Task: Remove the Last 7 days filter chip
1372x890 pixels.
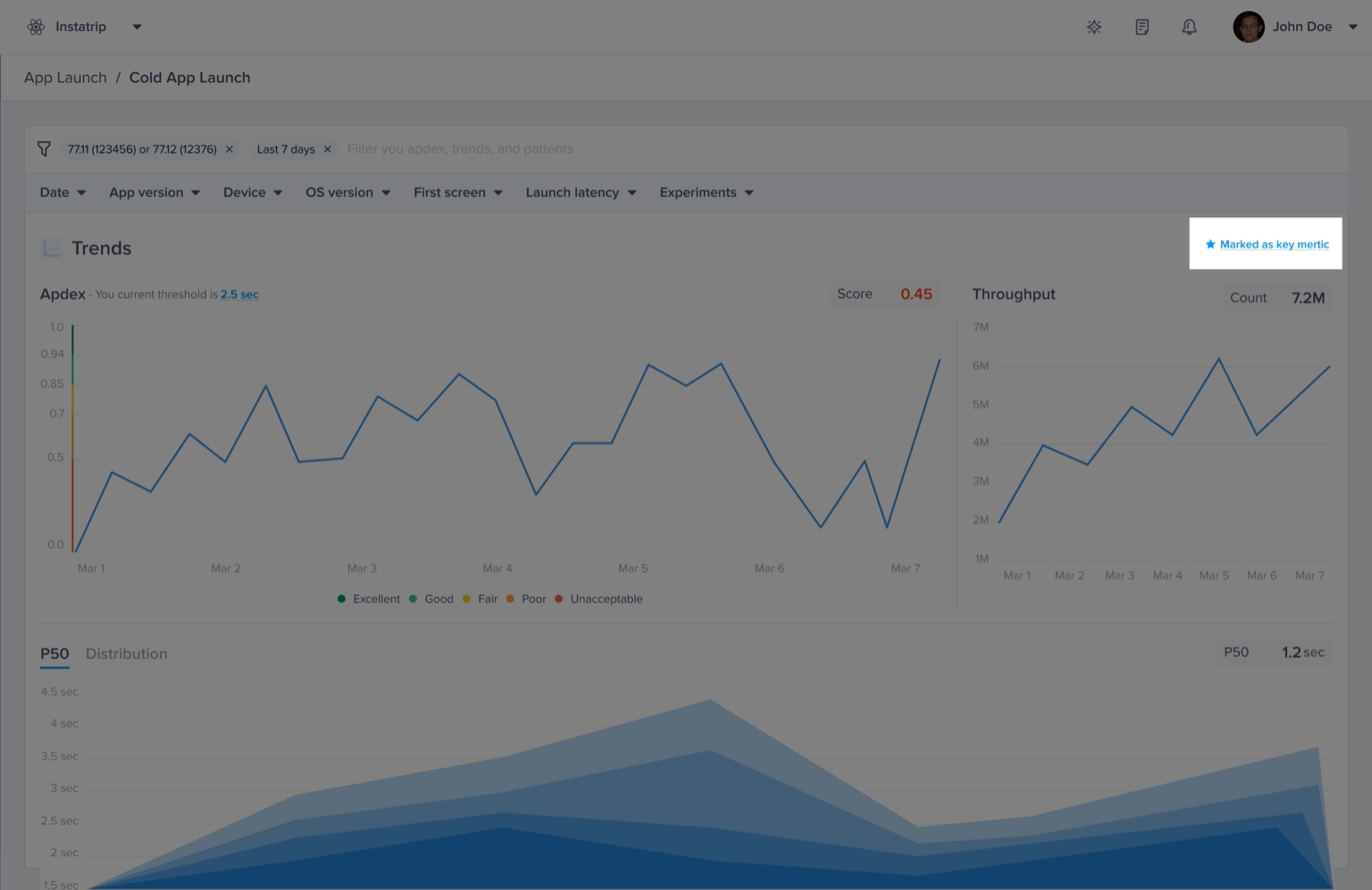Action: click(328, 149)
